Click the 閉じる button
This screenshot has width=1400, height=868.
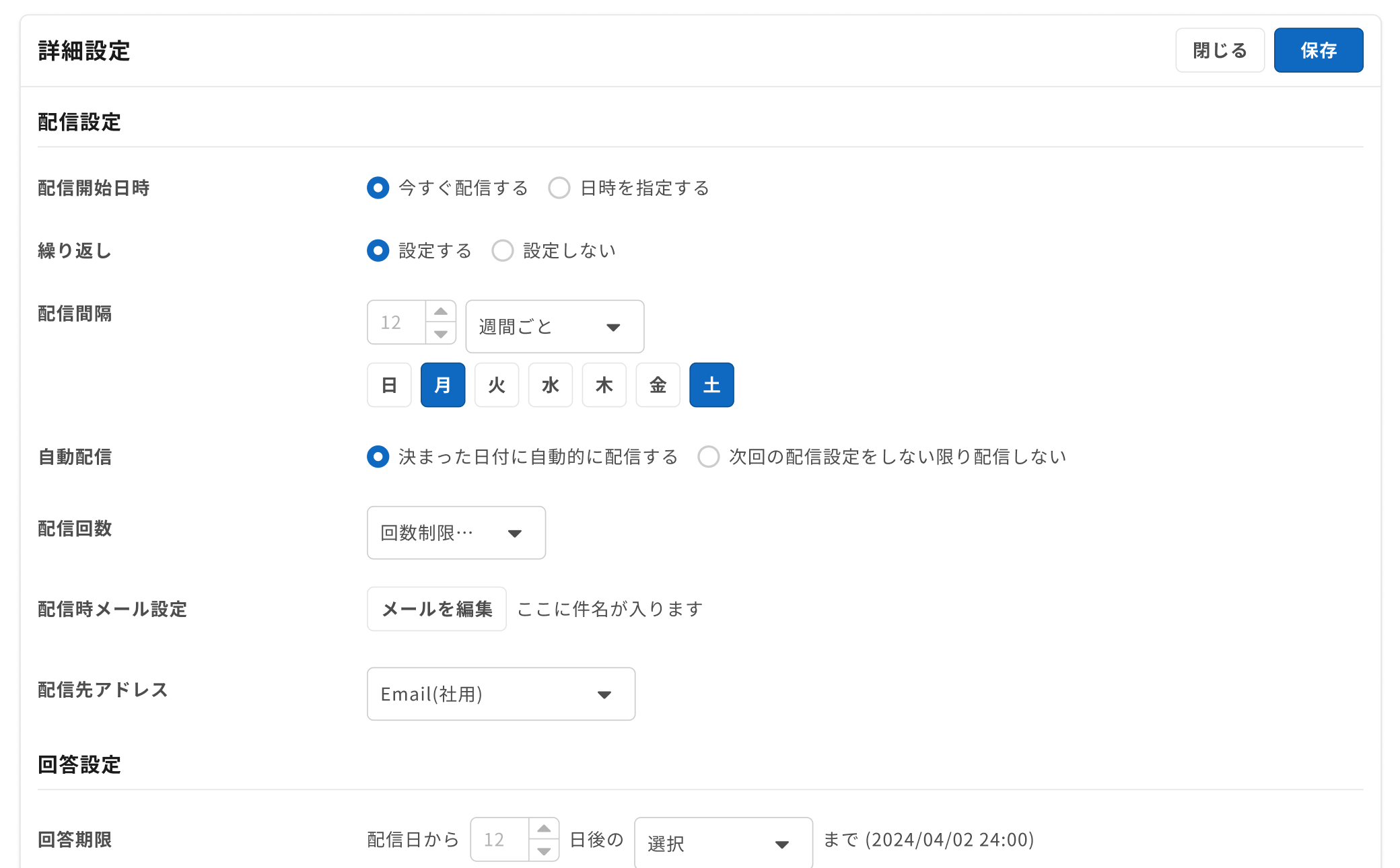1220,50
